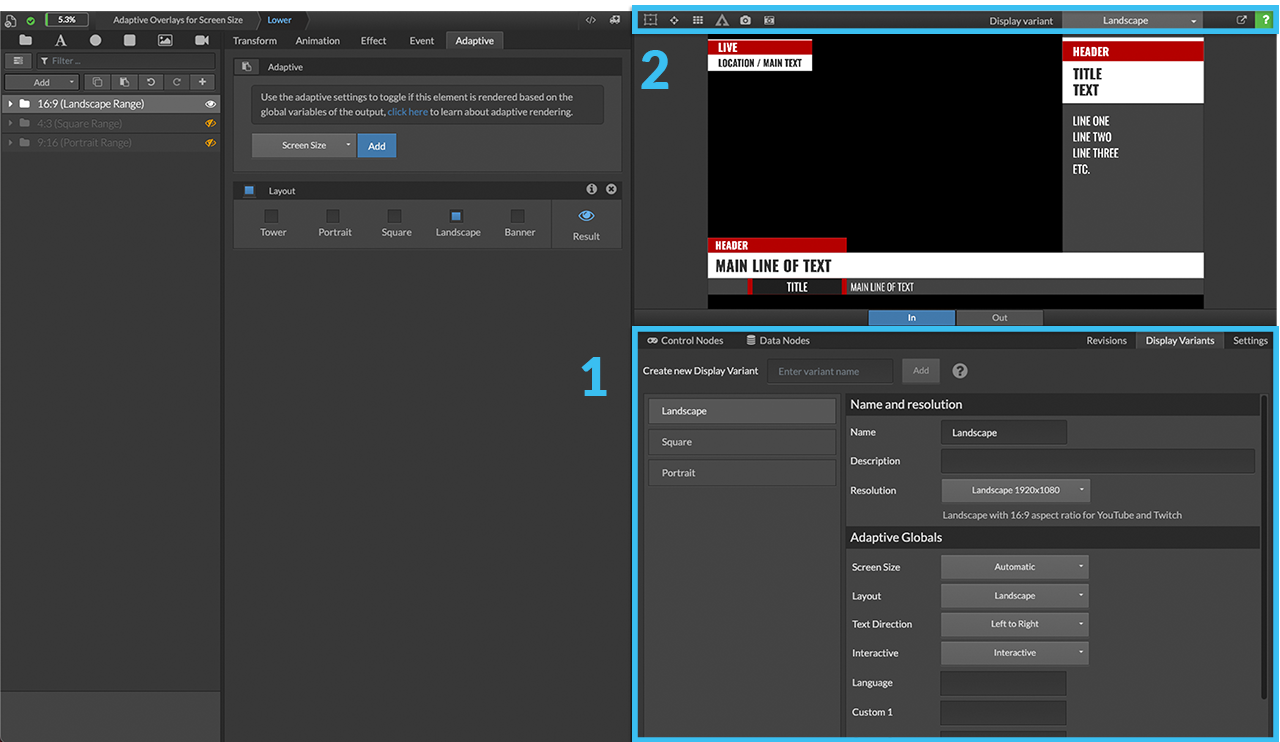Viewport: 1280px width, 742px height.
Task: Click the help icon next to variant Add button
Action: pyautogui.click(x=960, y=371)
